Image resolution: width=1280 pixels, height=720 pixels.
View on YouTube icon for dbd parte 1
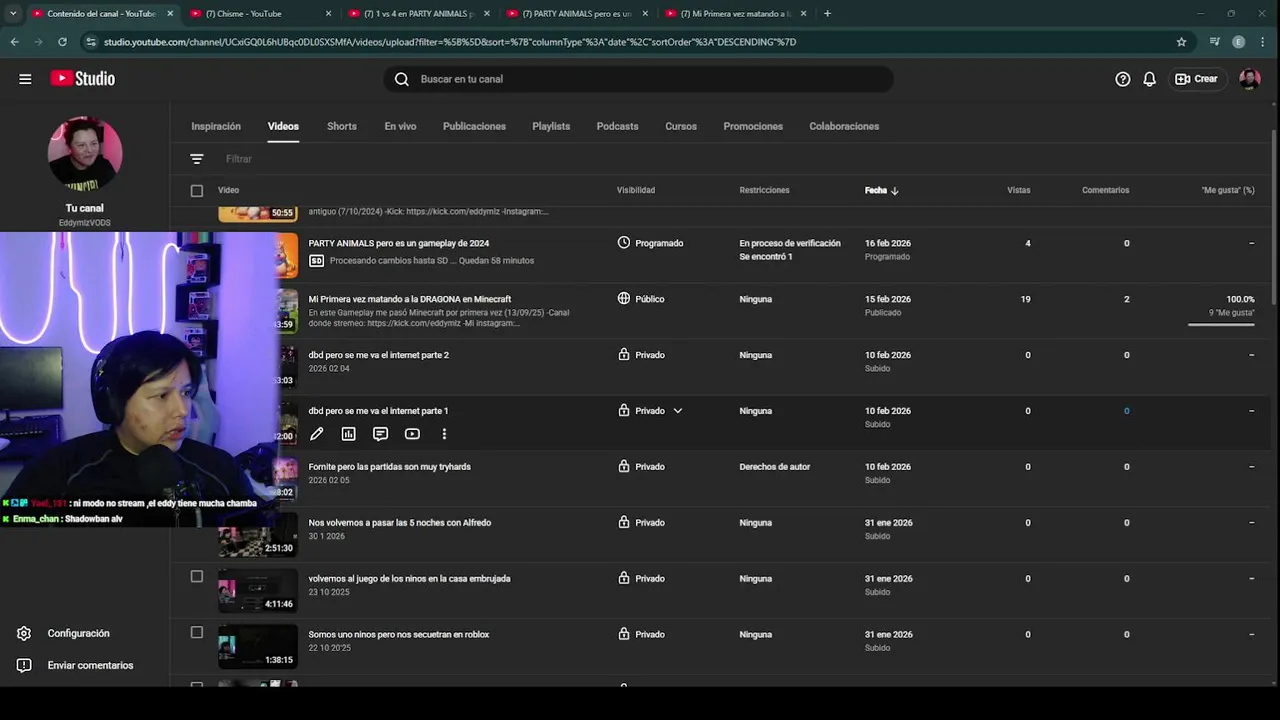[x=412, y=434]
